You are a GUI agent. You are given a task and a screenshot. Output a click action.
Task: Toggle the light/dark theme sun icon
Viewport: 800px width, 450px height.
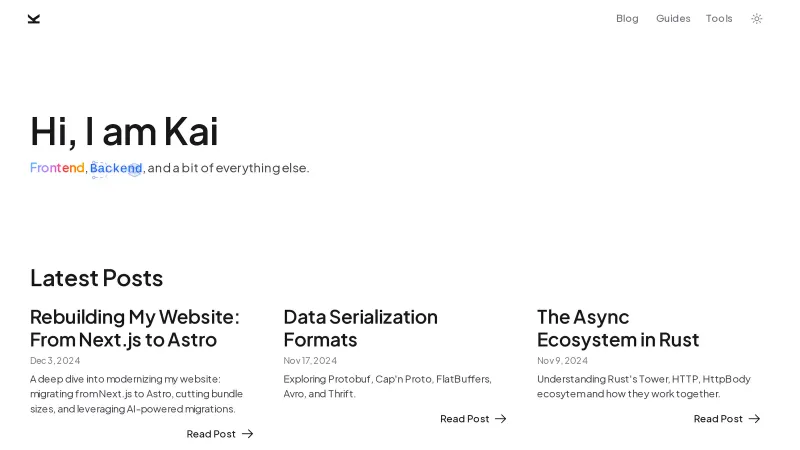pos(757,18)
